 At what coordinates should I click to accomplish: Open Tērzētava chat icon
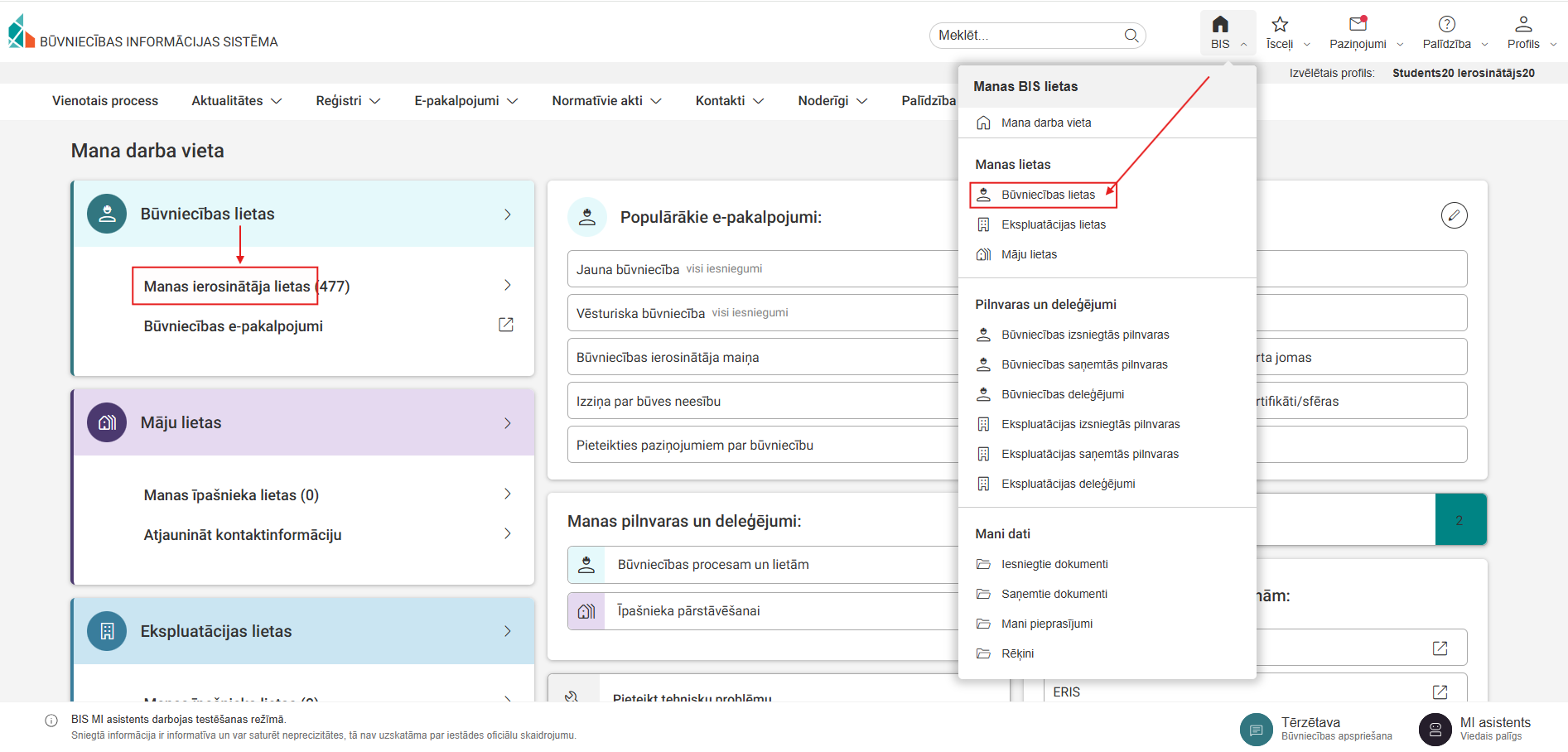pos(1256,730)
